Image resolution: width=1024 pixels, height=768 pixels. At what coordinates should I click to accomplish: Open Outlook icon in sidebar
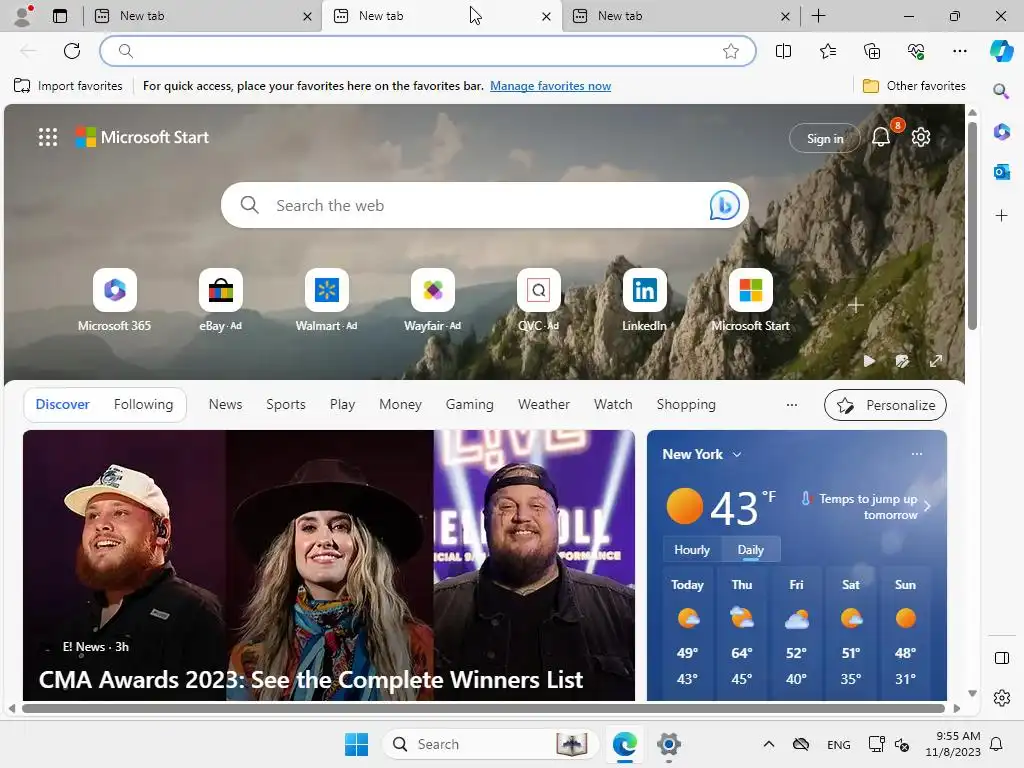1002,172
